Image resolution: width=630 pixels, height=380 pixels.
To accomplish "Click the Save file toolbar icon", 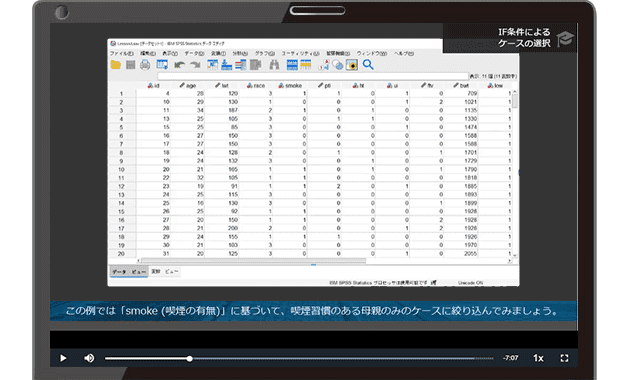I will 131,65.
